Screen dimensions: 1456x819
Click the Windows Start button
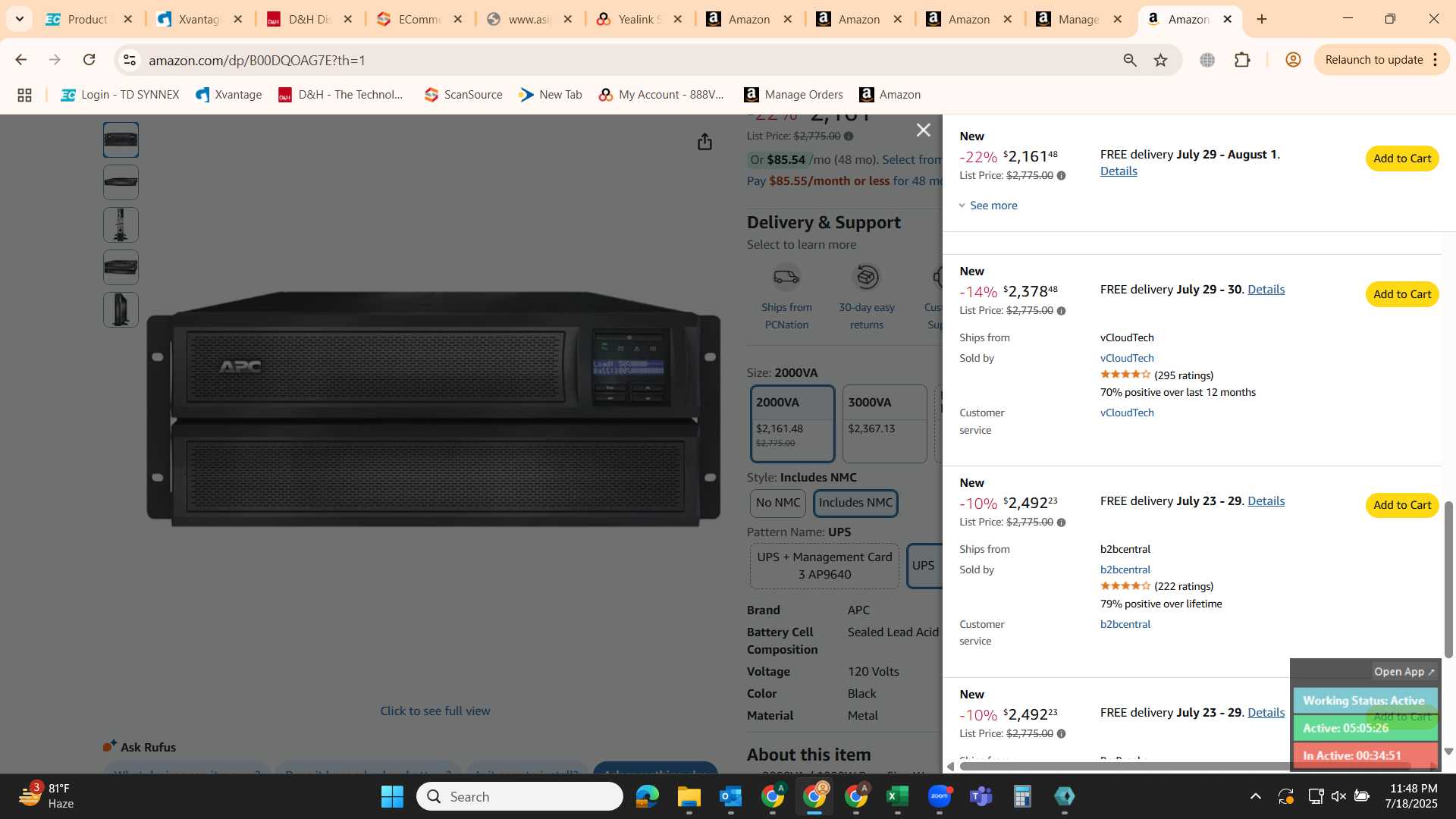tap(392, 796)
